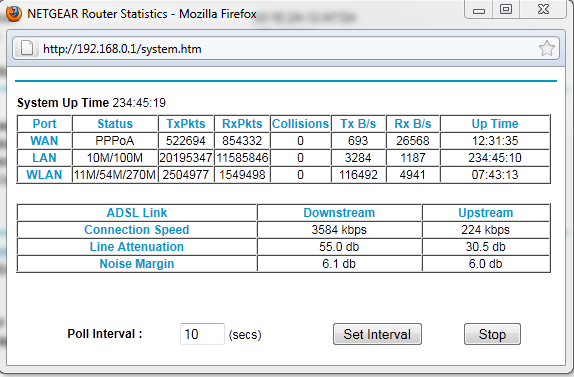Click the Noise Margin row label

(x=137, y=264)
